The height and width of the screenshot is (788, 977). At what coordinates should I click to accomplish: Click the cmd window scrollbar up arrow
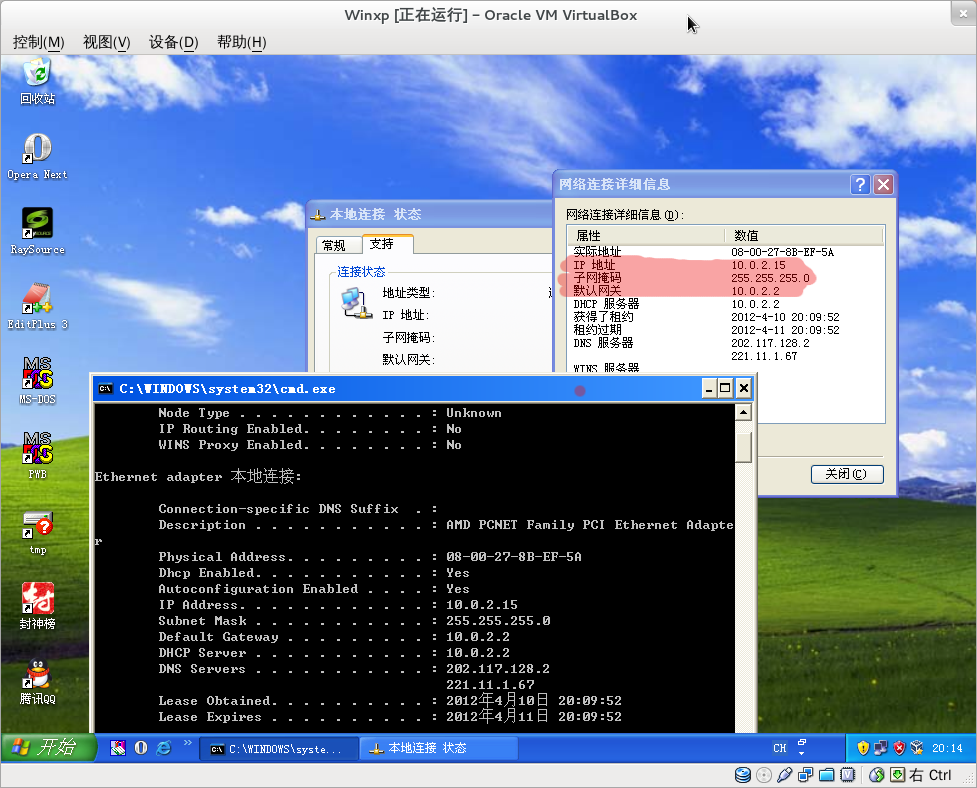(x=743, y=412)
